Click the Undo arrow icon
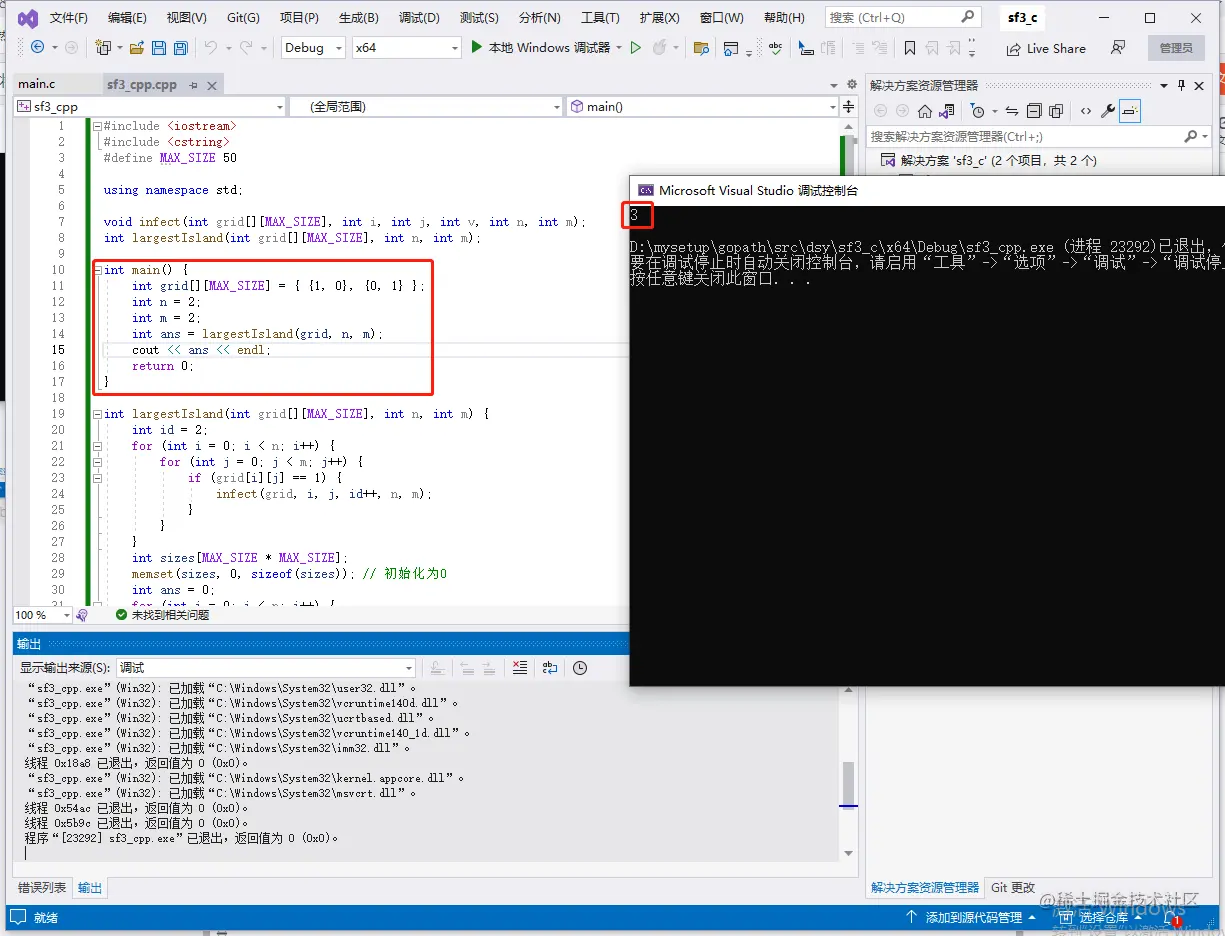This screenshot has width=1225, height=936. pos(210,47)
